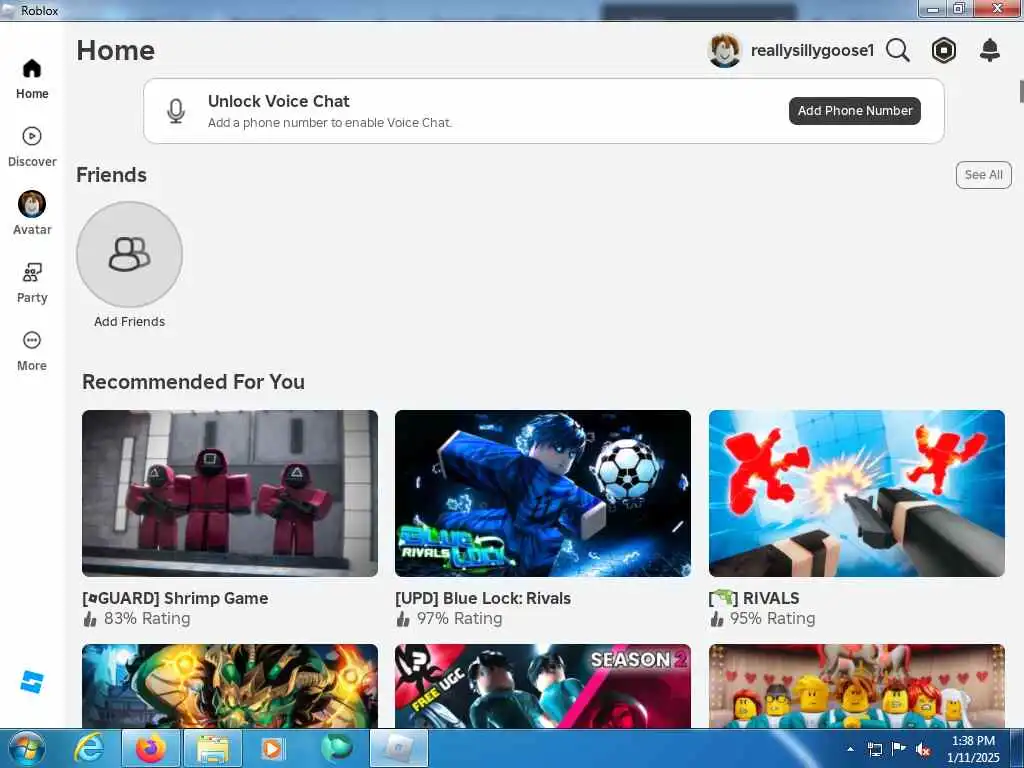This screenshot has height=768, width=1024.
Task: Launch Internet Explorer from taskbar
Action: (x=88, y=748)
